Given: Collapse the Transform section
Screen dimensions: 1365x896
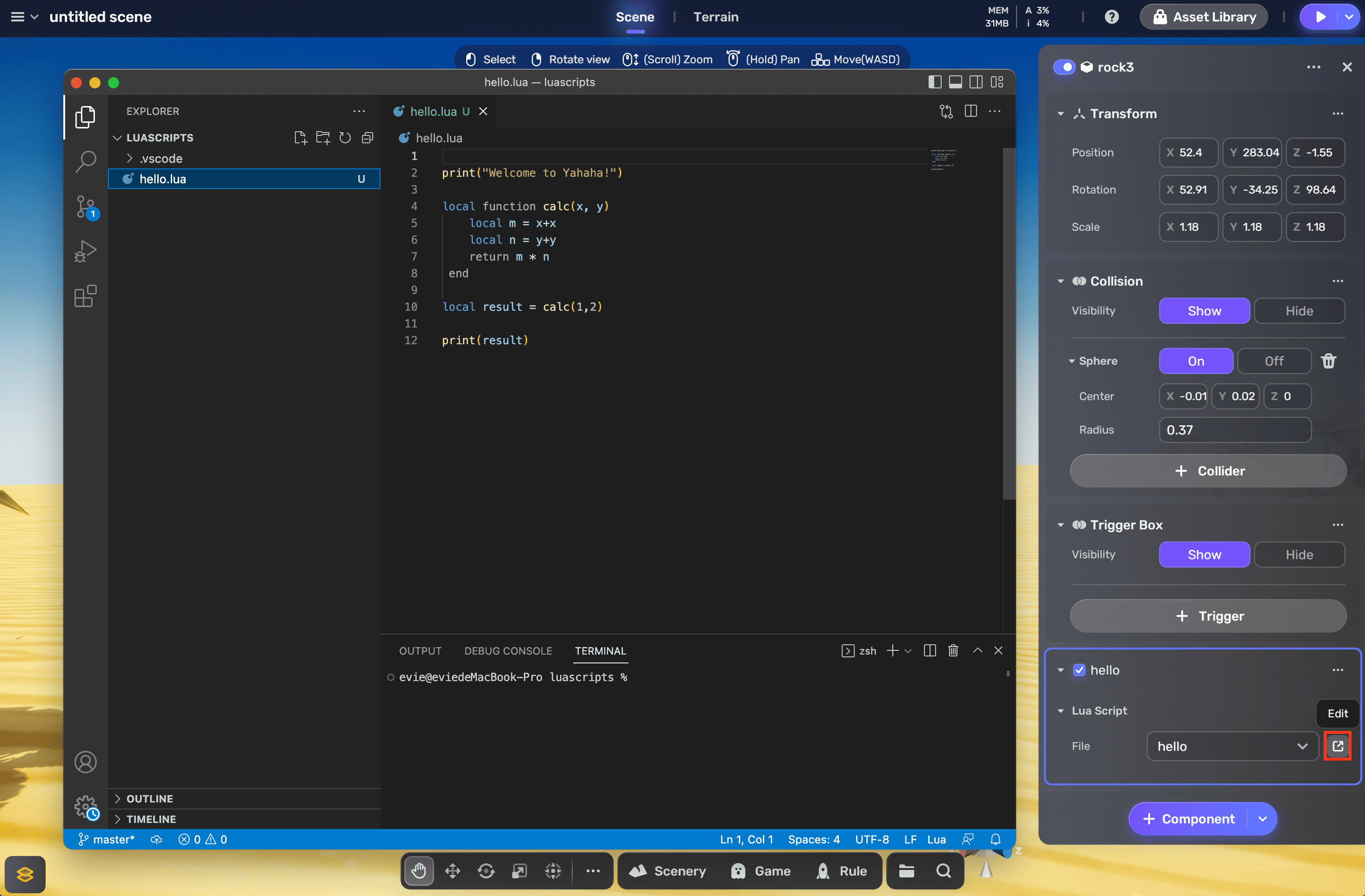Looking at the screenshot, I should [1060, 114].
